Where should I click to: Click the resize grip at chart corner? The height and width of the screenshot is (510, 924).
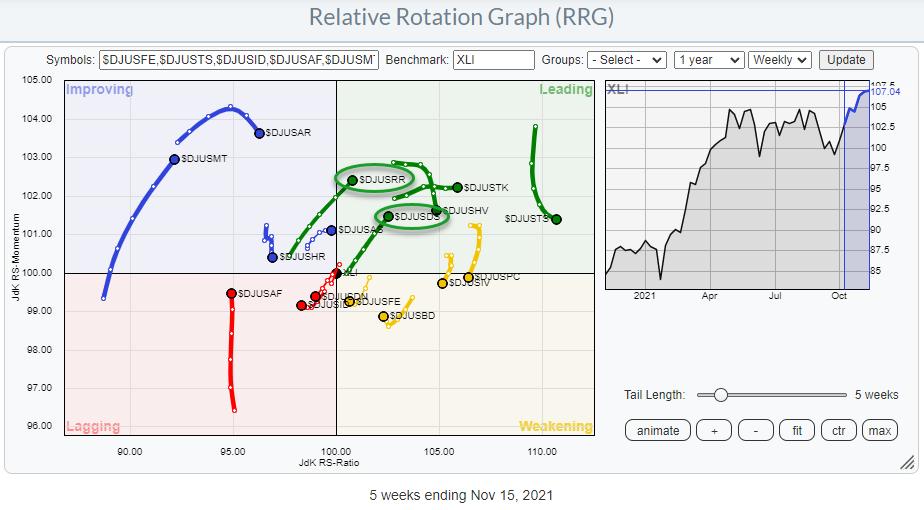tap(906, 462)
